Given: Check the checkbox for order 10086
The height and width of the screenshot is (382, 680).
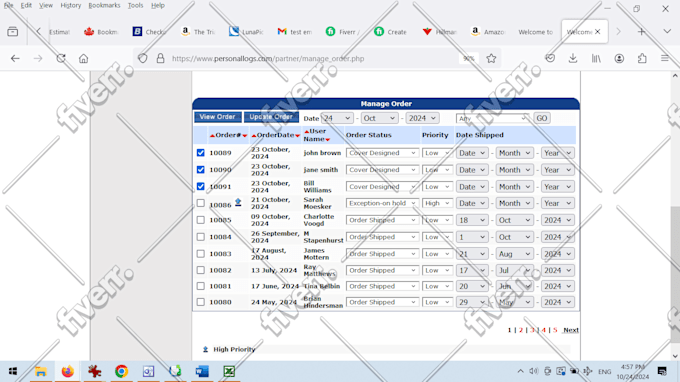Looking at the screenshot, I should coord(200,203).
